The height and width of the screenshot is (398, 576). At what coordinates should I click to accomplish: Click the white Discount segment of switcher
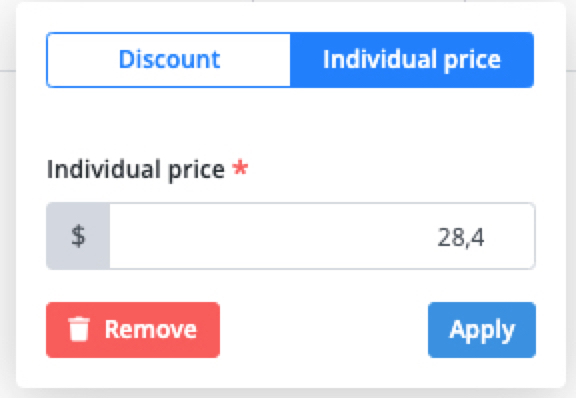point(169,60)
